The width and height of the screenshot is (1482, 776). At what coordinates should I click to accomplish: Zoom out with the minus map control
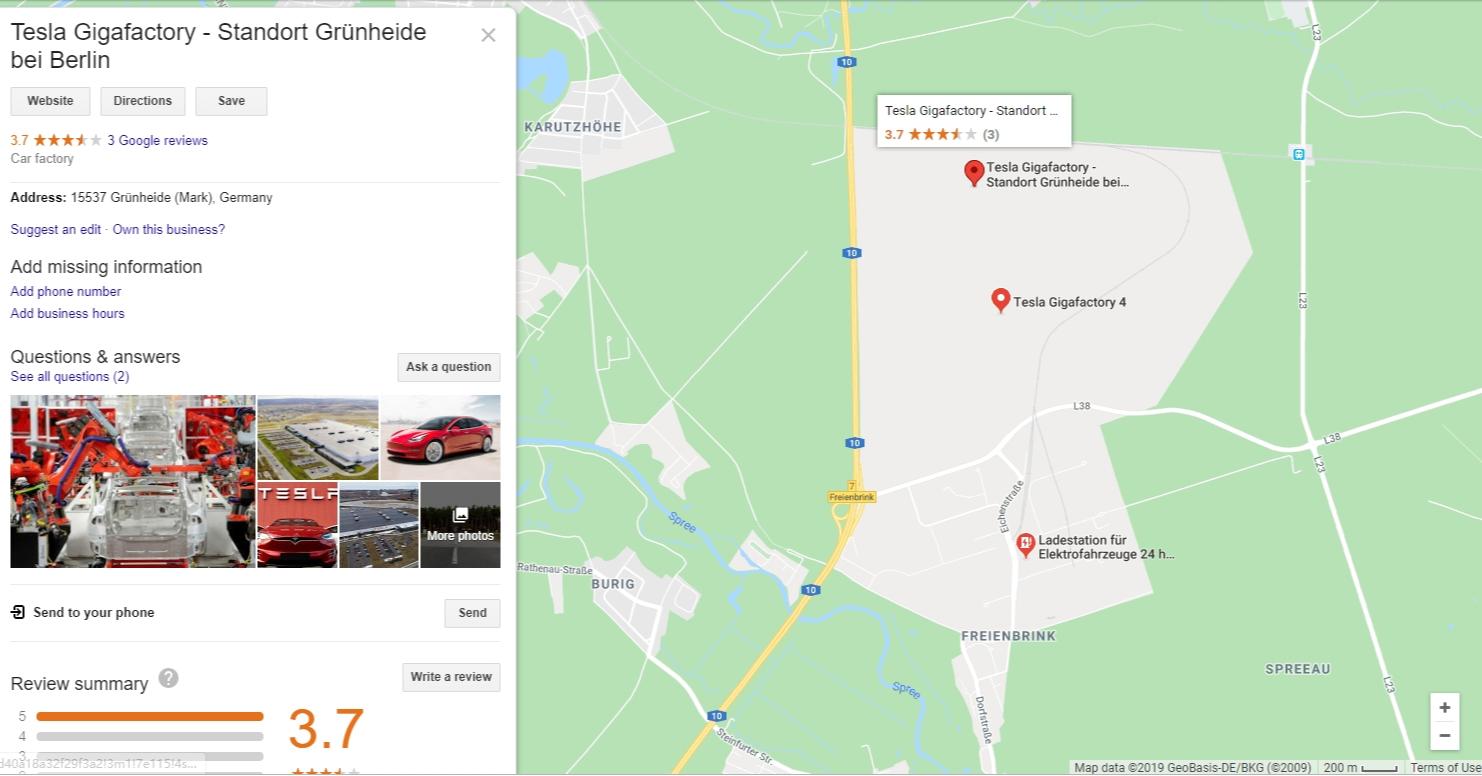pos(1445,736)
